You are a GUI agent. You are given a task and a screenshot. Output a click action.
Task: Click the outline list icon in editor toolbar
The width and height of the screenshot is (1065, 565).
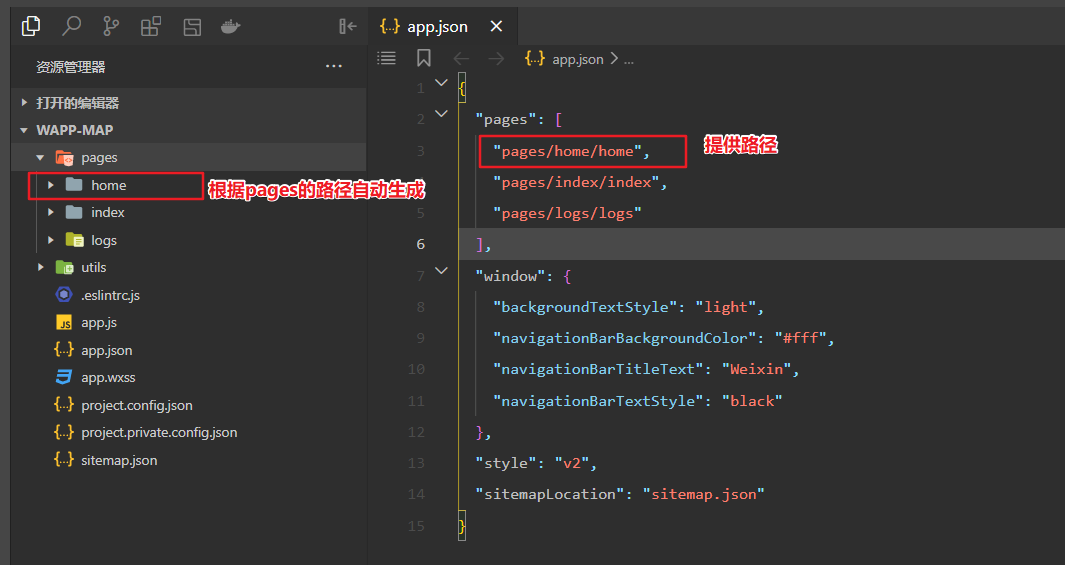coord(386,58)
